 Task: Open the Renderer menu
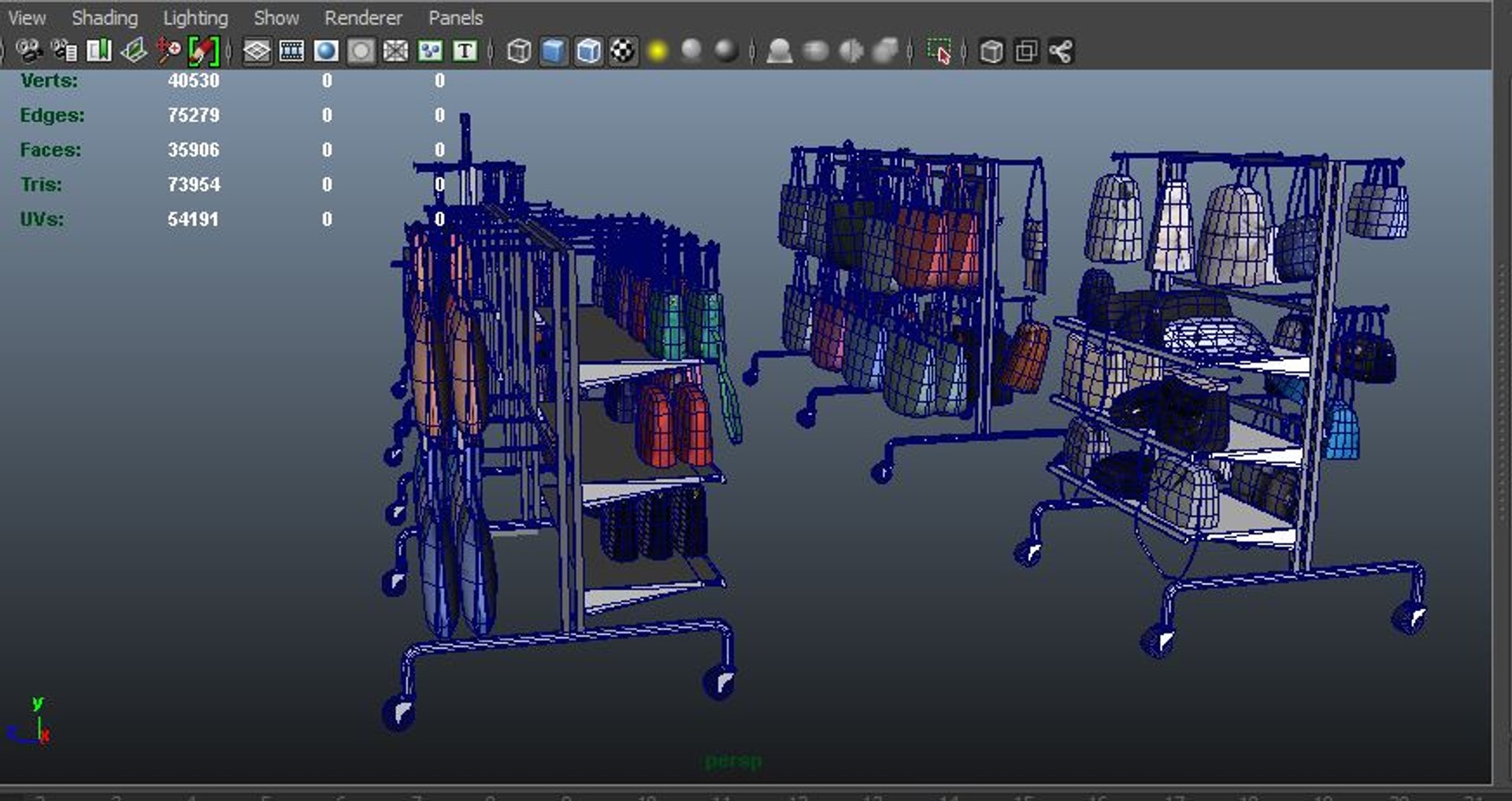tap(363, 17)
